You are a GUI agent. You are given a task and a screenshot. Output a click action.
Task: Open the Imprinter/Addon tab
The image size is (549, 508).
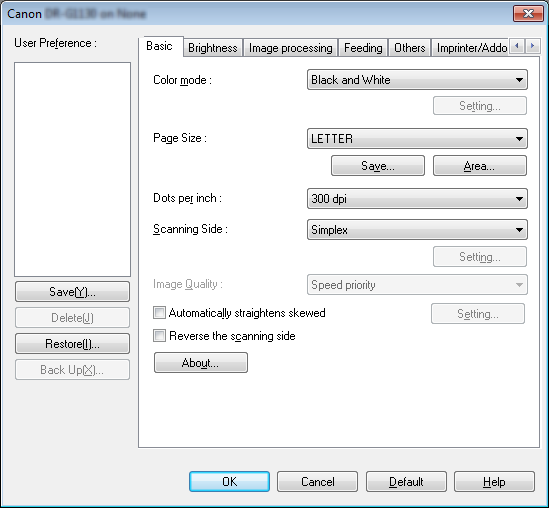point(471,48)
